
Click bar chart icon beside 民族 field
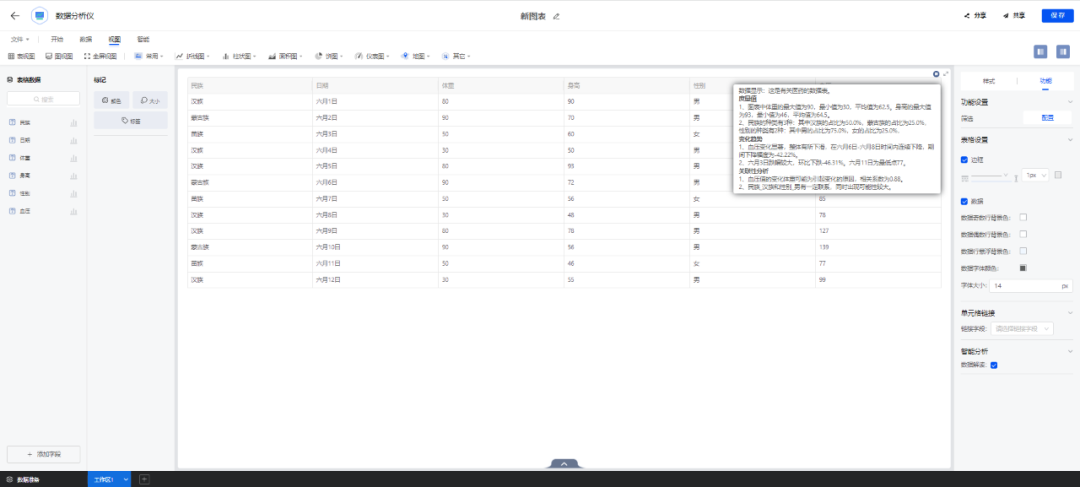73,123
